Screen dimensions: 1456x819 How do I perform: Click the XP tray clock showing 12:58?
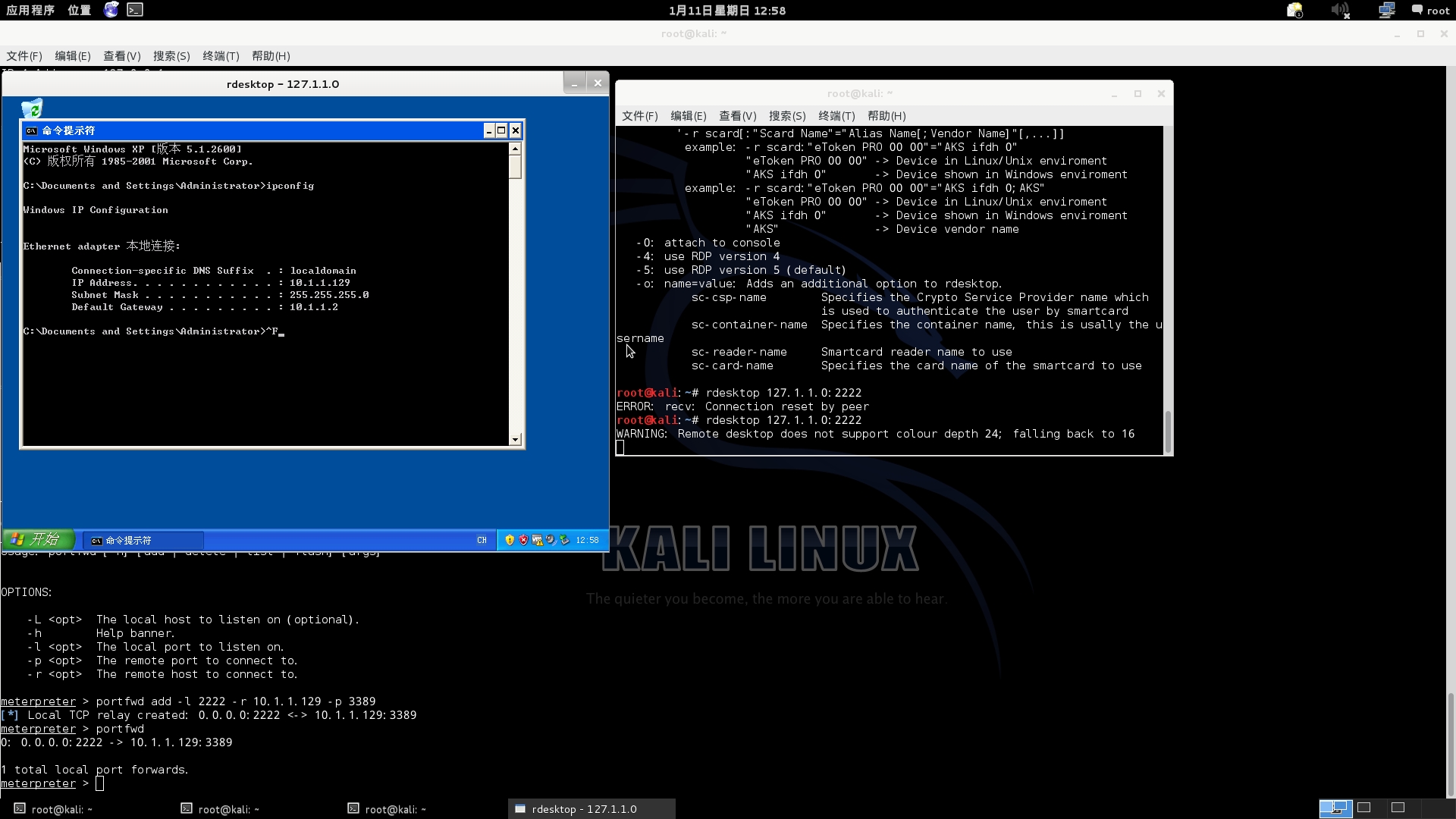coord(587,541)
